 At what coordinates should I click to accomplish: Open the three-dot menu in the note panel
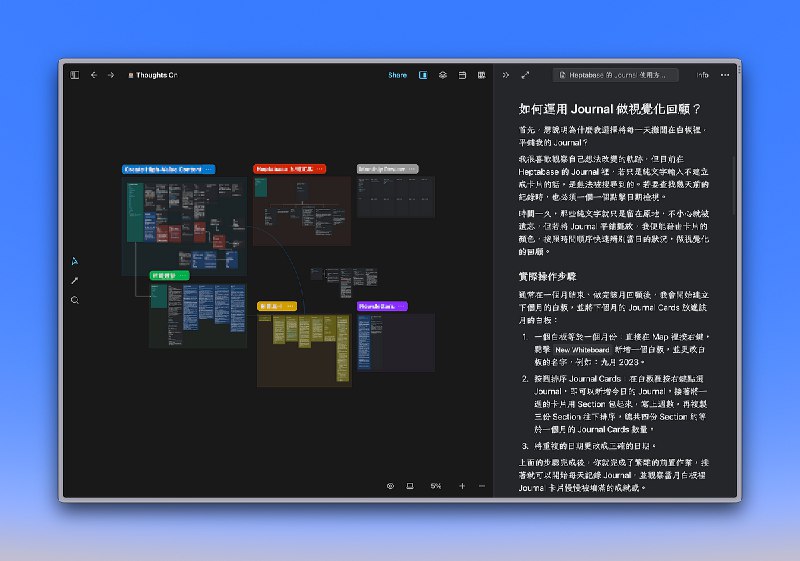coord(725,75)
